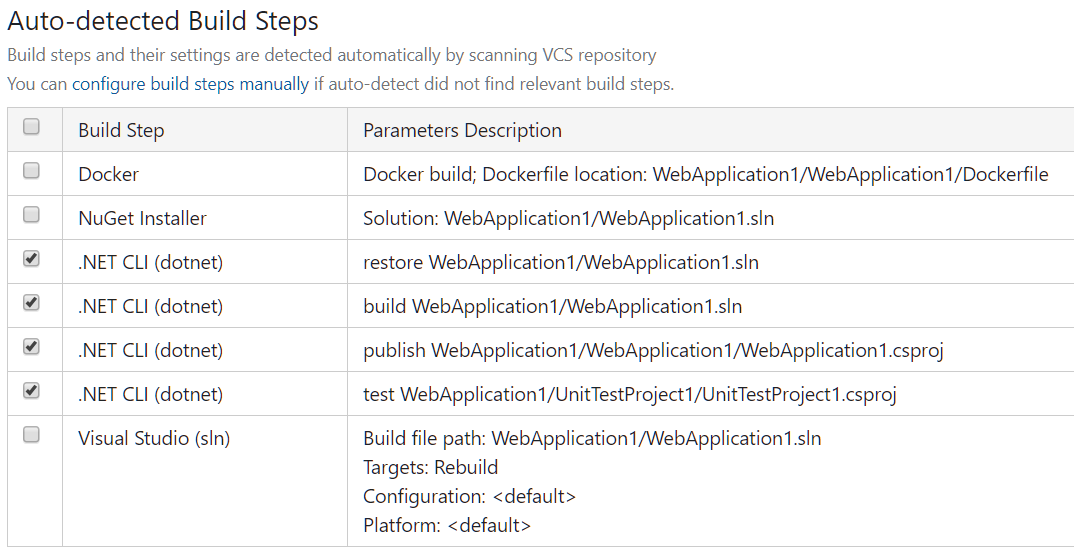Viewport: 1074px width, 557px height.
Task: Toggle the select-all checkbox in table header
Action: tap(31, 127)
